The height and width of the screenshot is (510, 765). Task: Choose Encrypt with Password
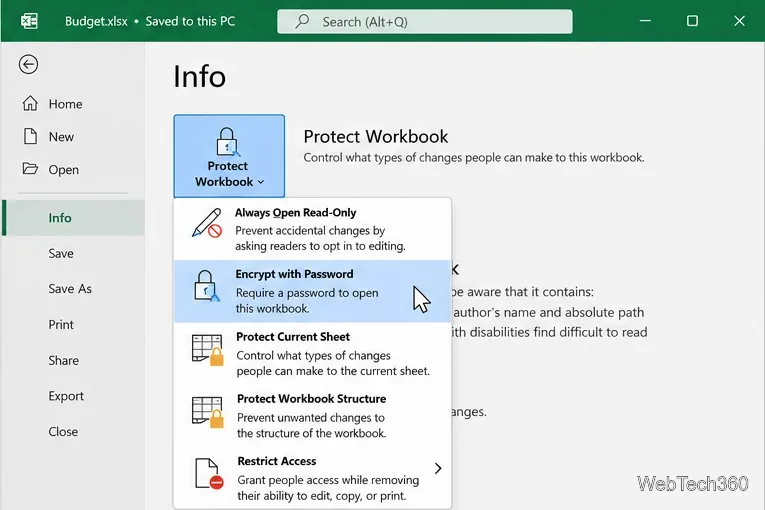click(x=312, y=291)
